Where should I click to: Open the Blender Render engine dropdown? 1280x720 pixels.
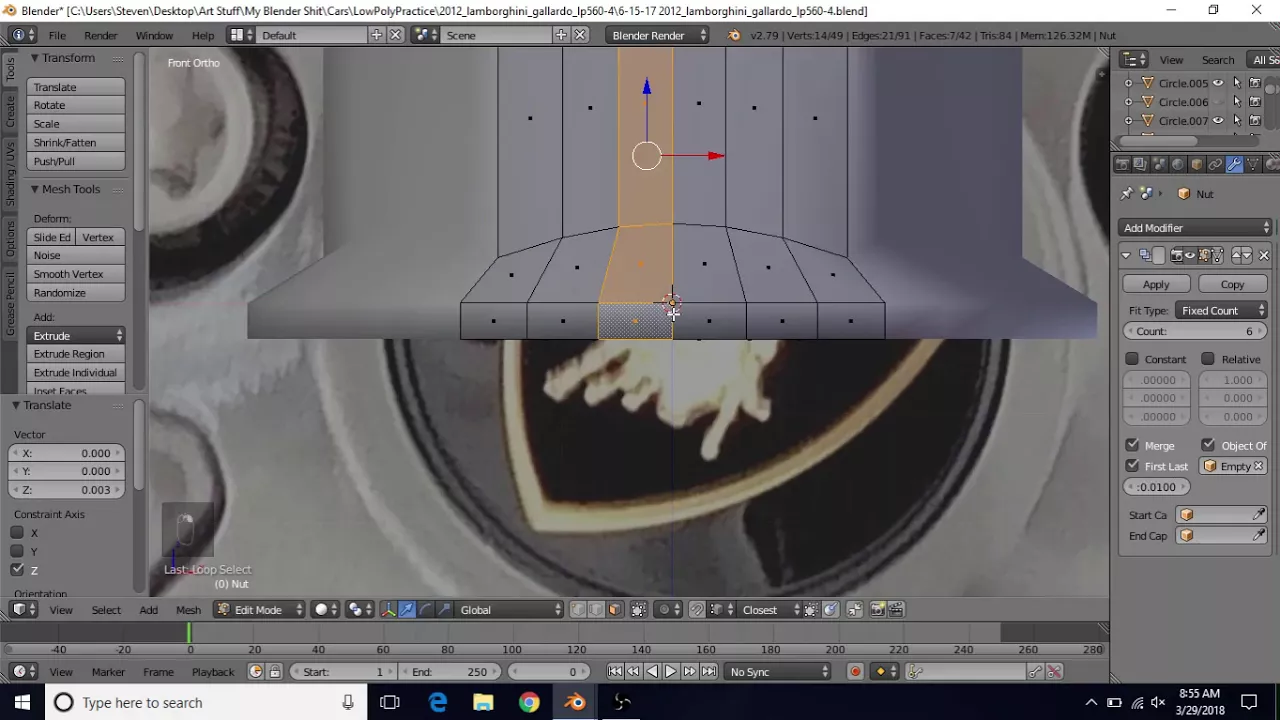[658, 35]
